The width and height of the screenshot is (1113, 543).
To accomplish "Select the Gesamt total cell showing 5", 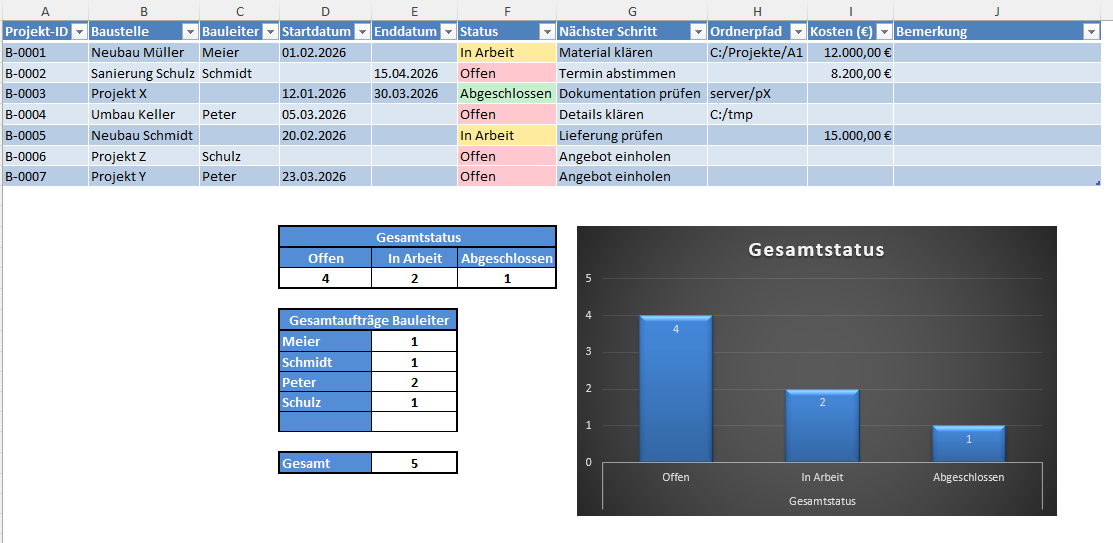I will tap(414, 463).
